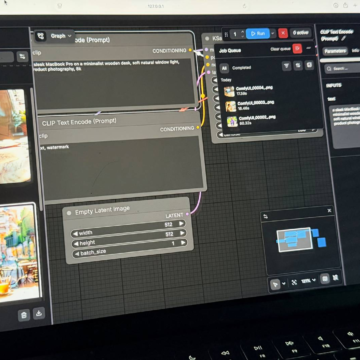Click the Empty Latent Image node title
360x360 pixels.
[102, 211]
